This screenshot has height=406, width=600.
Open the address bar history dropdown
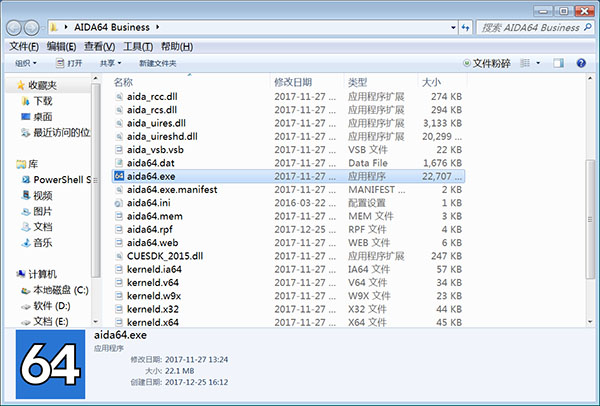[453, 28]
